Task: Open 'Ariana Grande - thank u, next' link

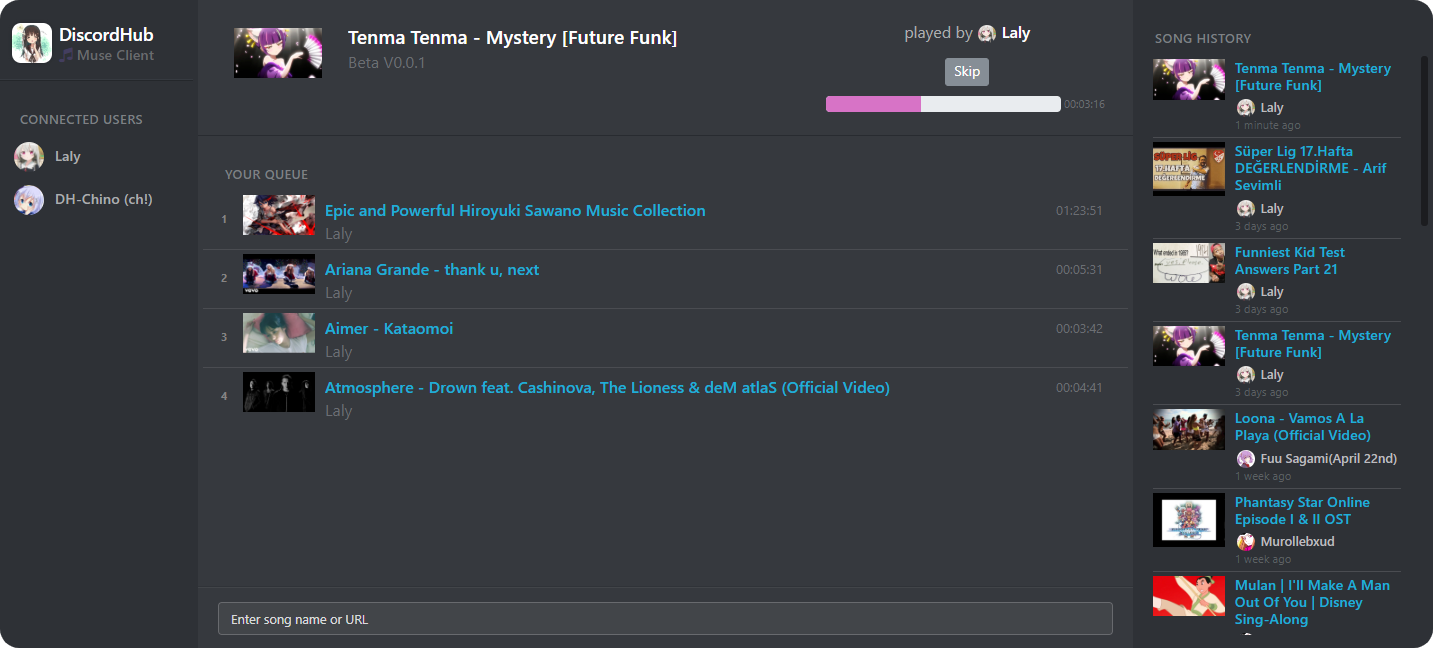Action: click(432, 270)
